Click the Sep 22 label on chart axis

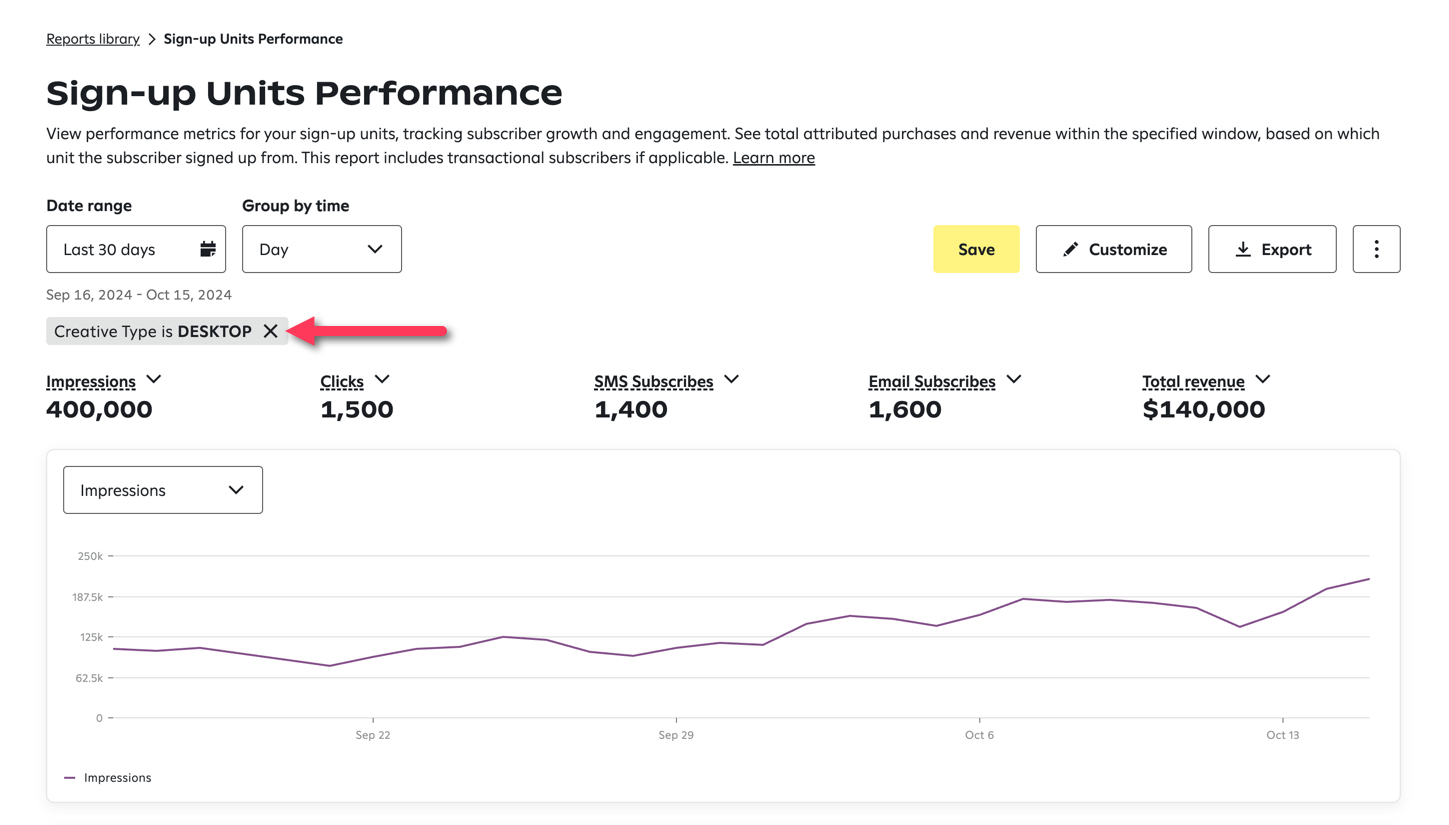(372, 735)
